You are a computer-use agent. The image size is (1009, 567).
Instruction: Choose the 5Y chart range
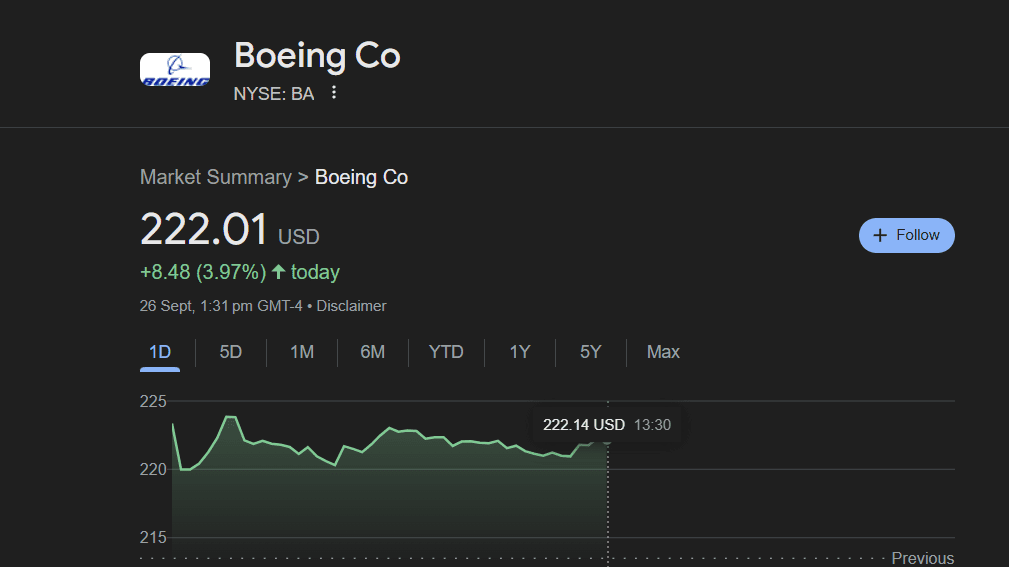tap(591, 352)
